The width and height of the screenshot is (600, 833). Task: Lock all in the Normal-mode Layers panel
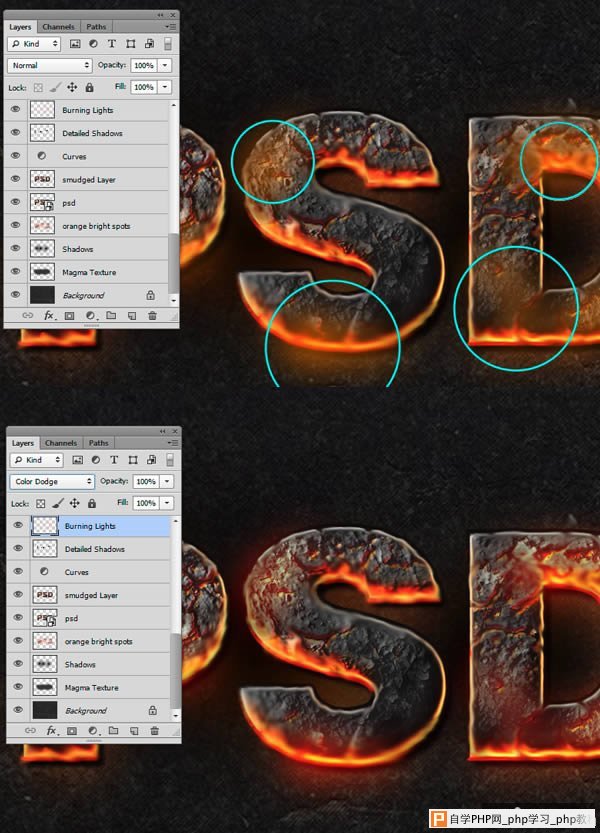point(89,87)
